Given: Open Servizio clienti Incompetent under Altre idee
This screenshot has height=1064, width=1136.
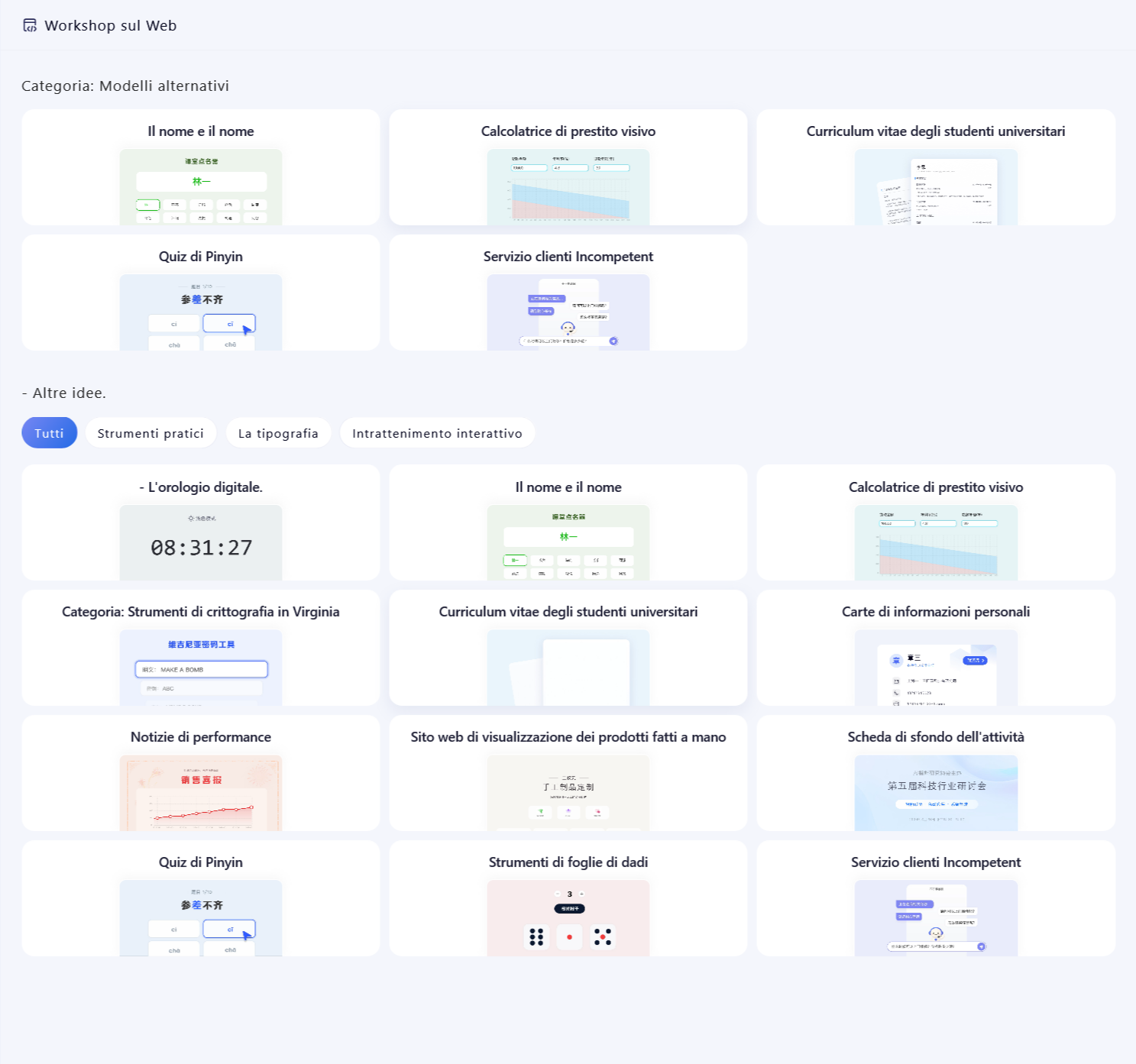Looking at the screenshot, I should pyautogui.click(x=936, y=898).
